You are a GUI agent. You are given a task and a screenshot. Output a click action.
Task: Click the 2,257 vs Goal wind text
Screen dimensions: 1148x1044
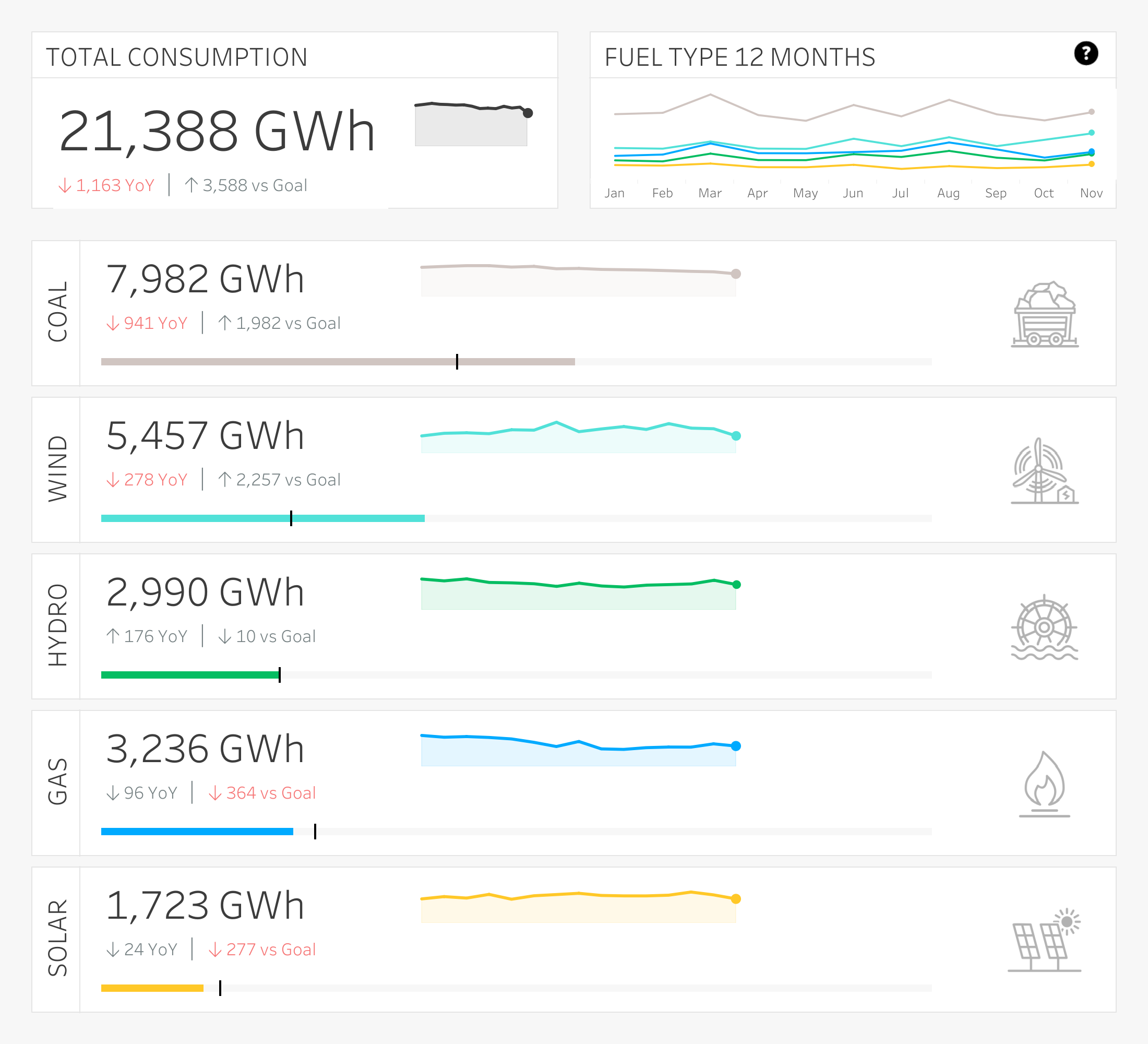point(279,480)
